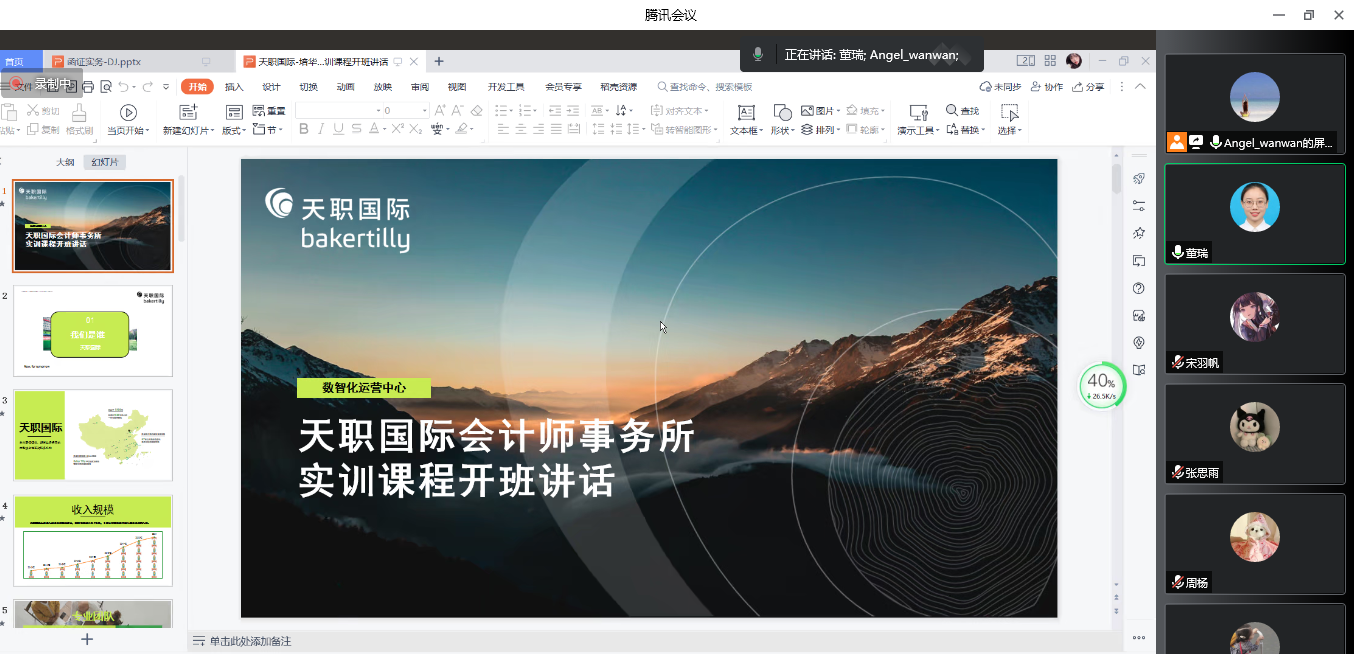Click the Italic formatting icon
1354x654 pixels.
[321, 129]
